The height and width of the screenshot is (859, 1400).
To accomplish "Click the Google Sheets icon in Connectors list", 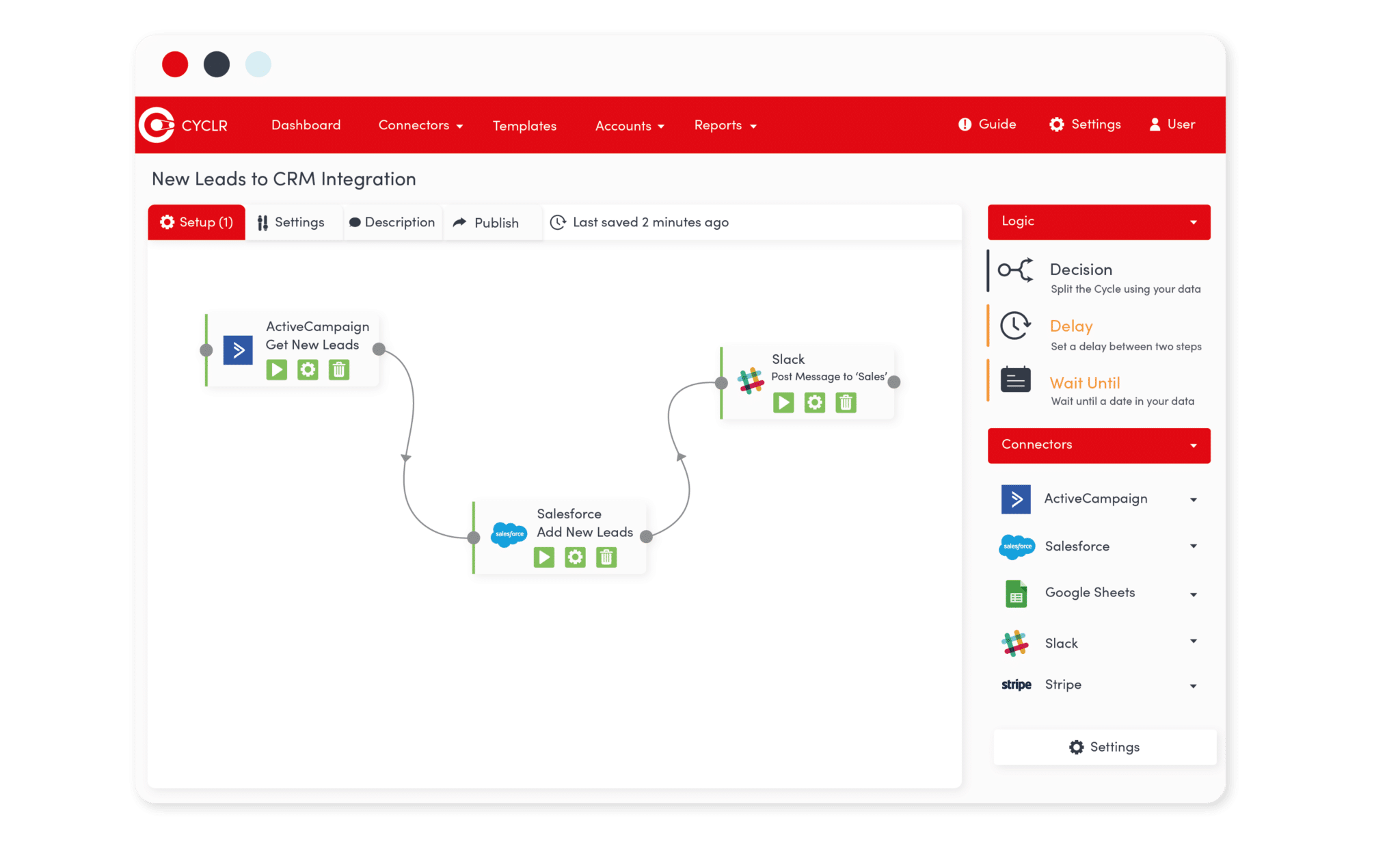I will (x=1016, y=594).
